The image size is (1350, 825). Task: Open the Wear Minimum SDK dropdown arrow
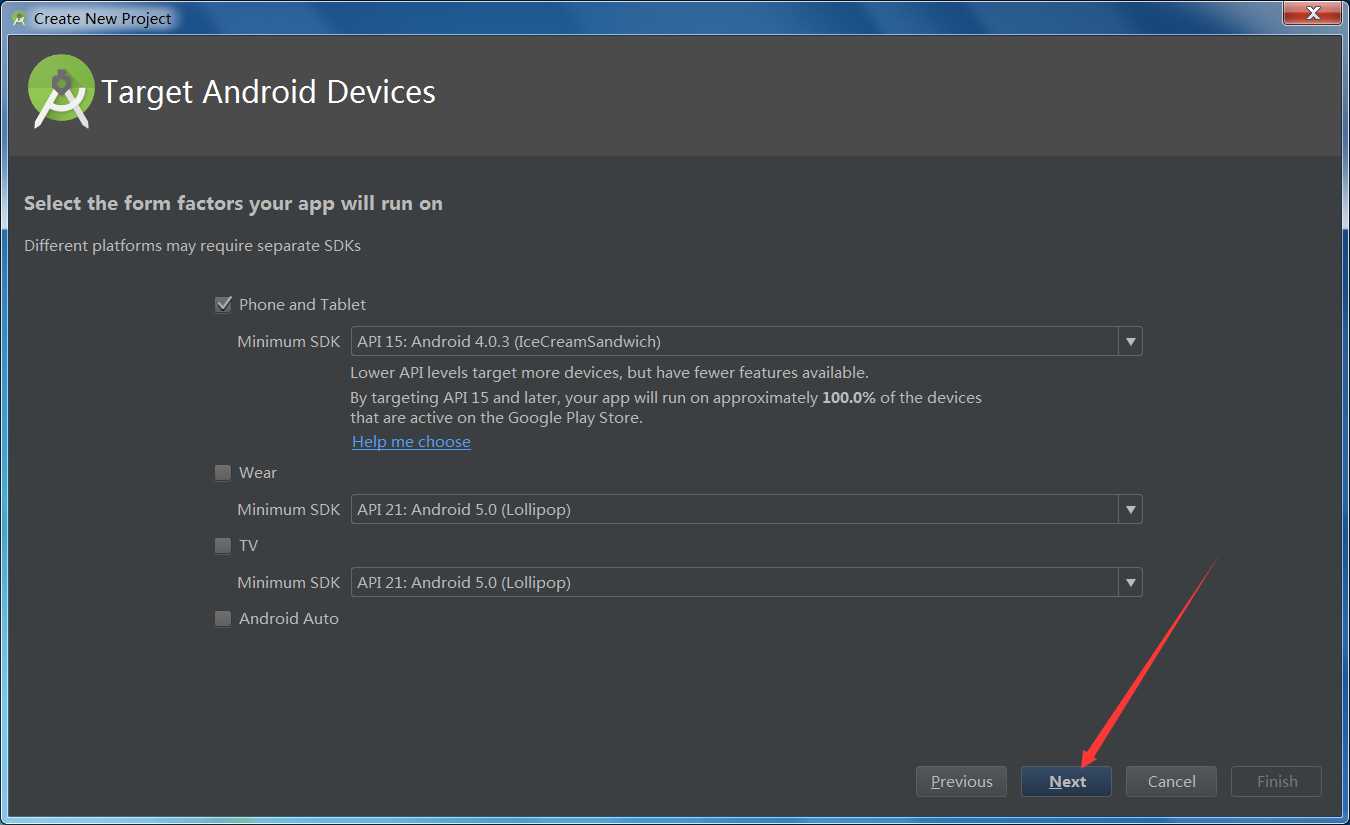click(x=1130, y=510)
